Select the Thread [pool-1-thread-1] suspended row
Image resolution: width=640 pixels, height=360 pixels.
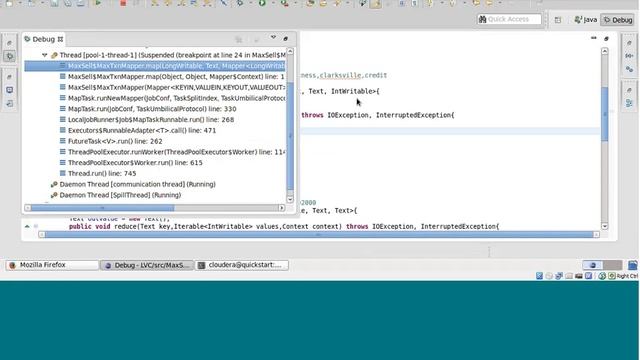click(x=168, y=55)
